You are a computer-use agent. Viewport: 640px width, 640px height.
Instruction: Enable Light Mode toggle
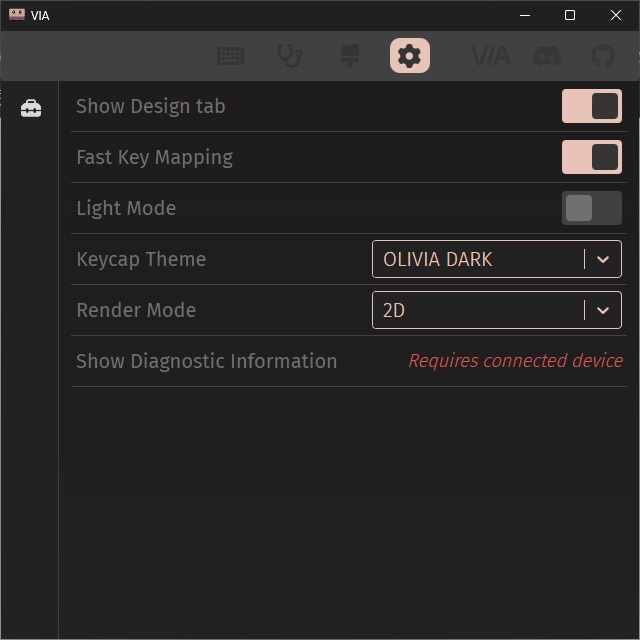point(591,208)
